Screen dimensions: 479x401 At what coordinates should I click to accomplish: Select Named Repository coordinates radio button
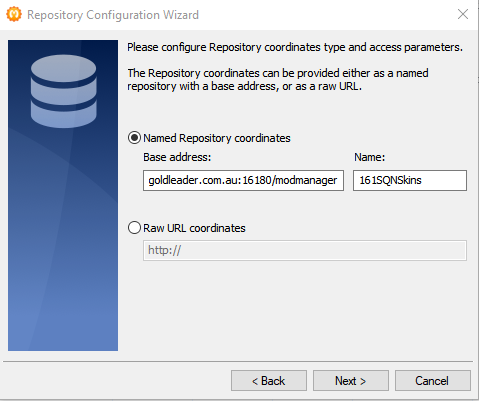(134, 138)
